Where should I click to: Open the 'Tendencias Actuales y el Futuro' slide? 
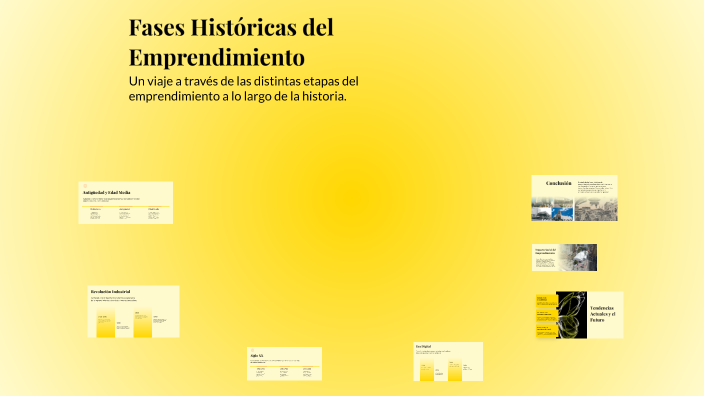pyautogui.click(x=579, y=315)
